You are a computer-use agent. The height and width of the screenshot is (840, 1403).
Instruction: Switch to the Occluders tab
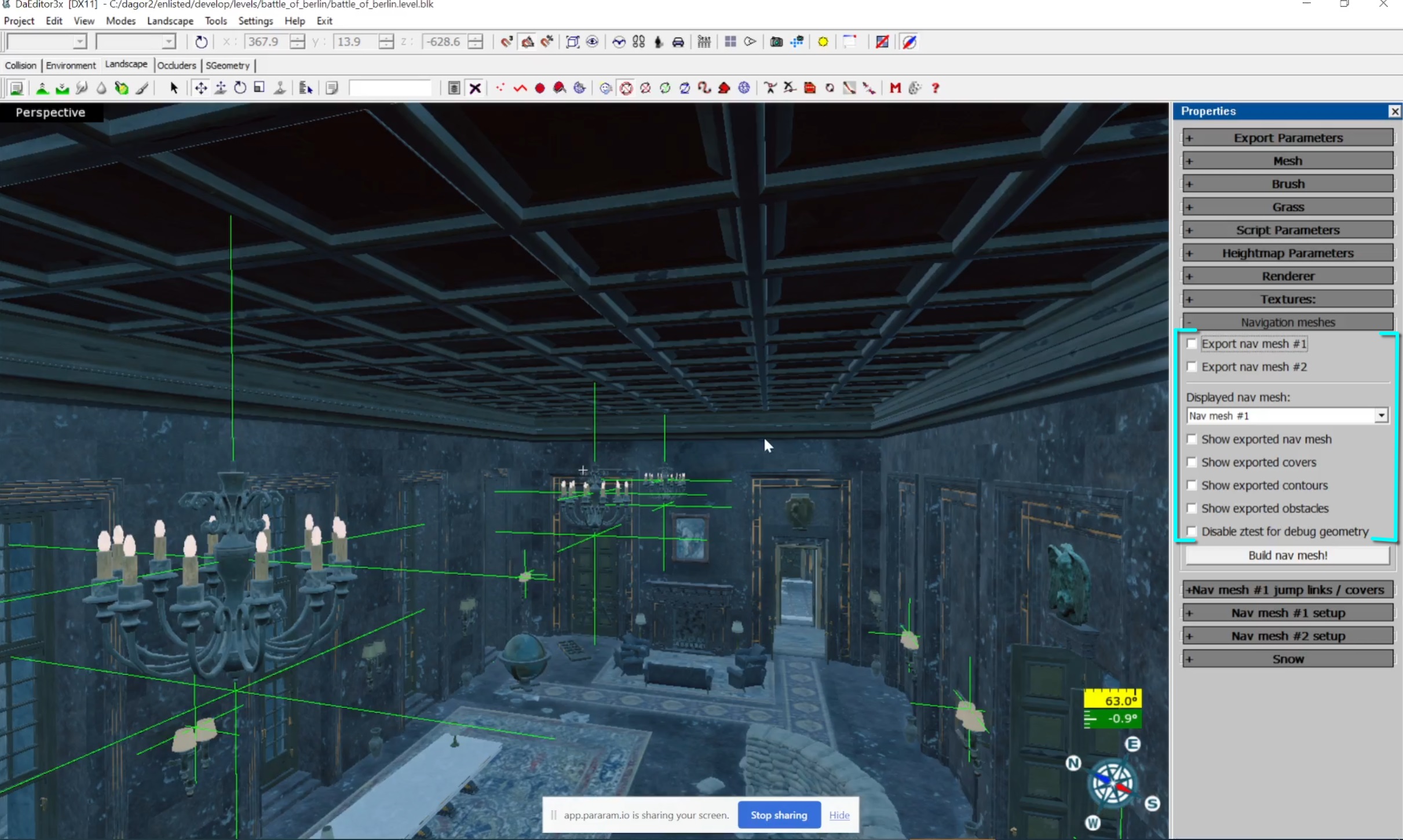(x=176, y=65)
